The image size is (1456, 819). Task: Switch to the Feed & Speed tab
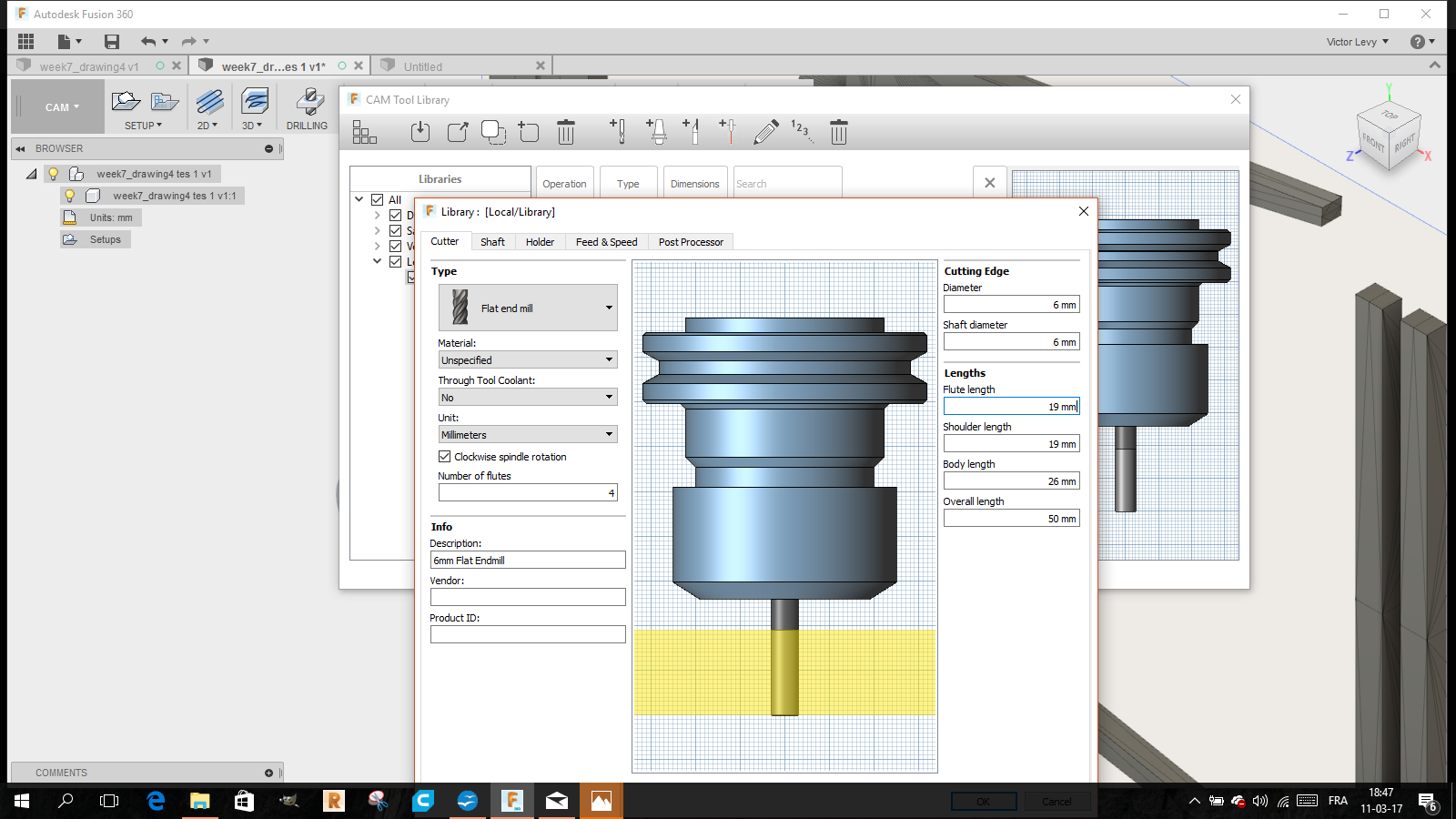606,242
